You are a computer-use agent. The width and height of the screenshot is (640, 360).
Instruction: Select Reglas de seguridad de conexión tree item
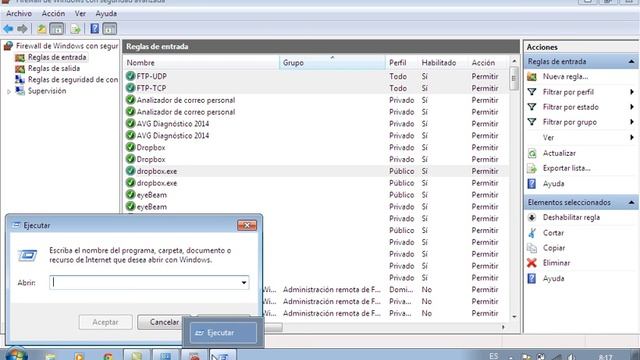[73, 80]
